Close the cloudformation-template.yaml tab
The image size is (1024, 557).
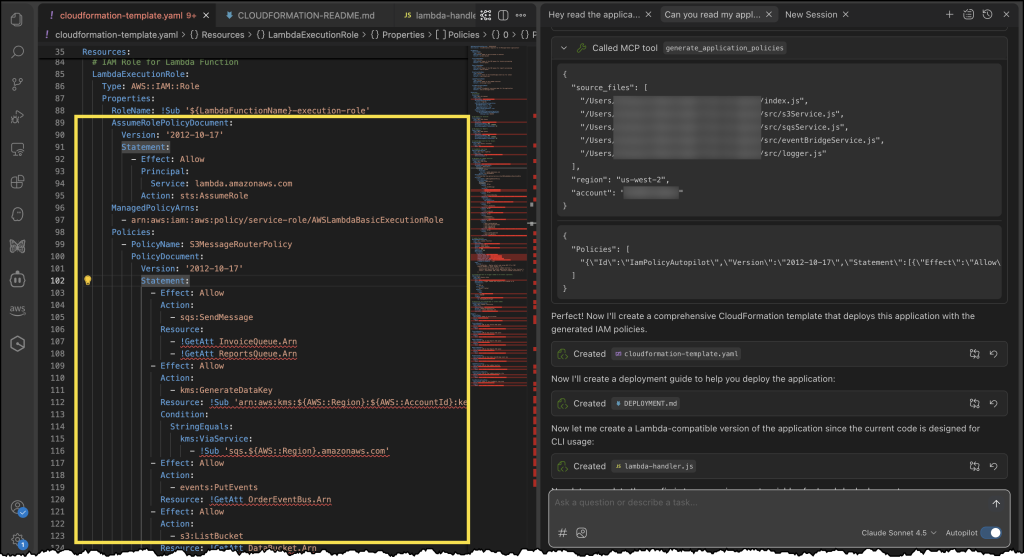[x=204, y=15]
